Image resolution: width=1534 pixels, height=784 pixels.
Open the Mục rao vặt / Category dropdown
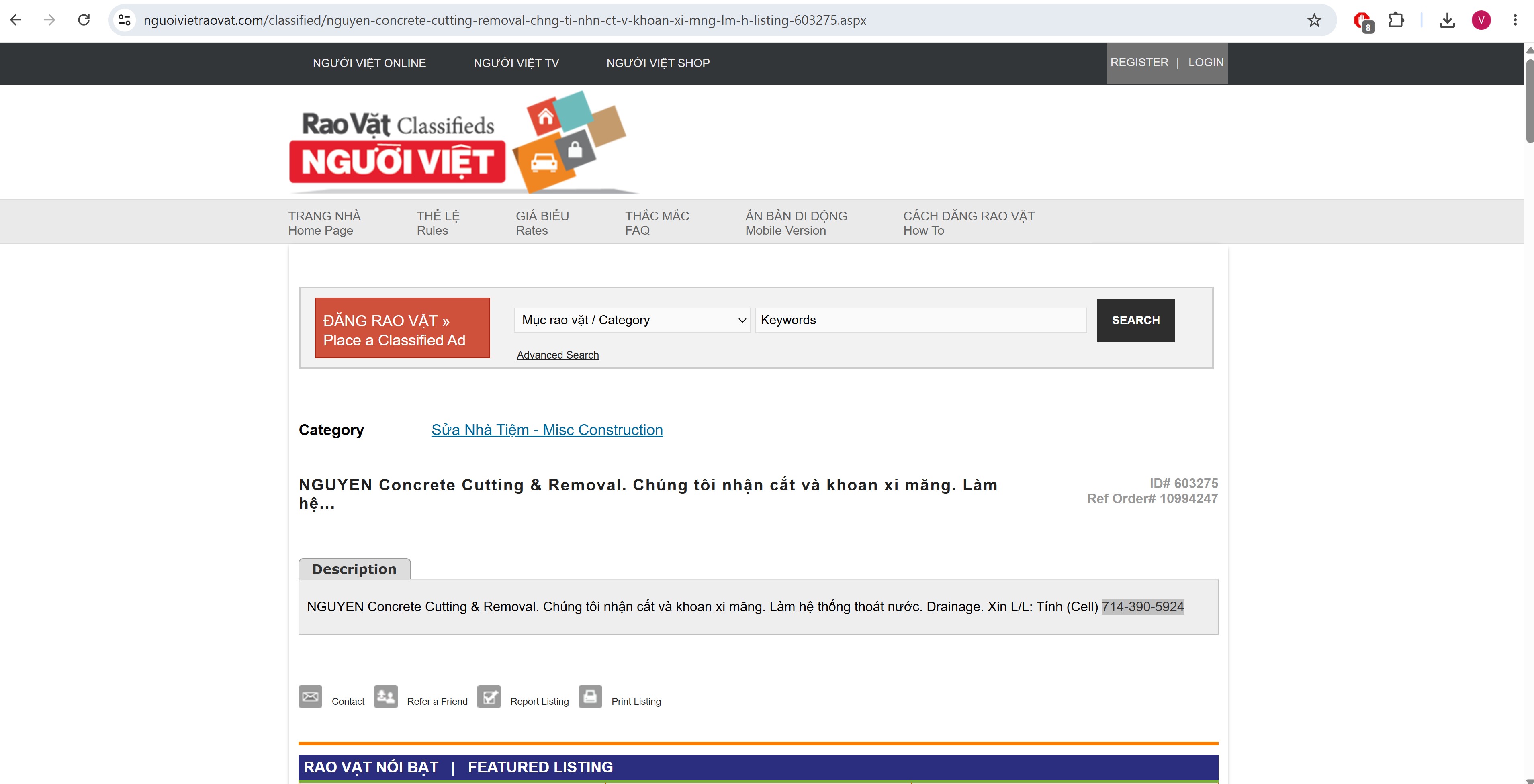tap(632, 320)
